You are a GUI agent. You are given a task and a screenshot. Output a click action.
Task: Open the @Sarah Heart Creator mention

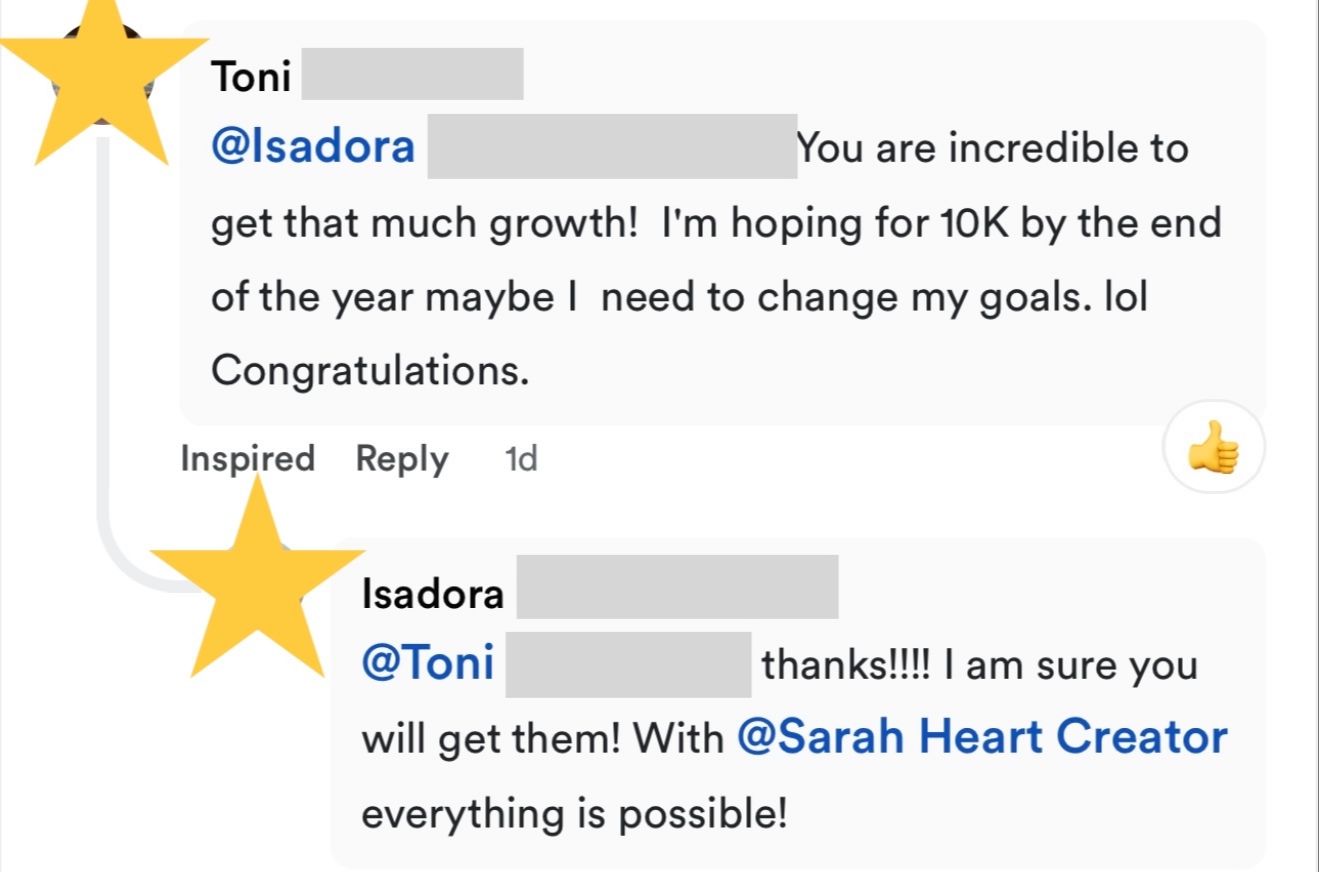pyautogui.click(x=982, y=738)
